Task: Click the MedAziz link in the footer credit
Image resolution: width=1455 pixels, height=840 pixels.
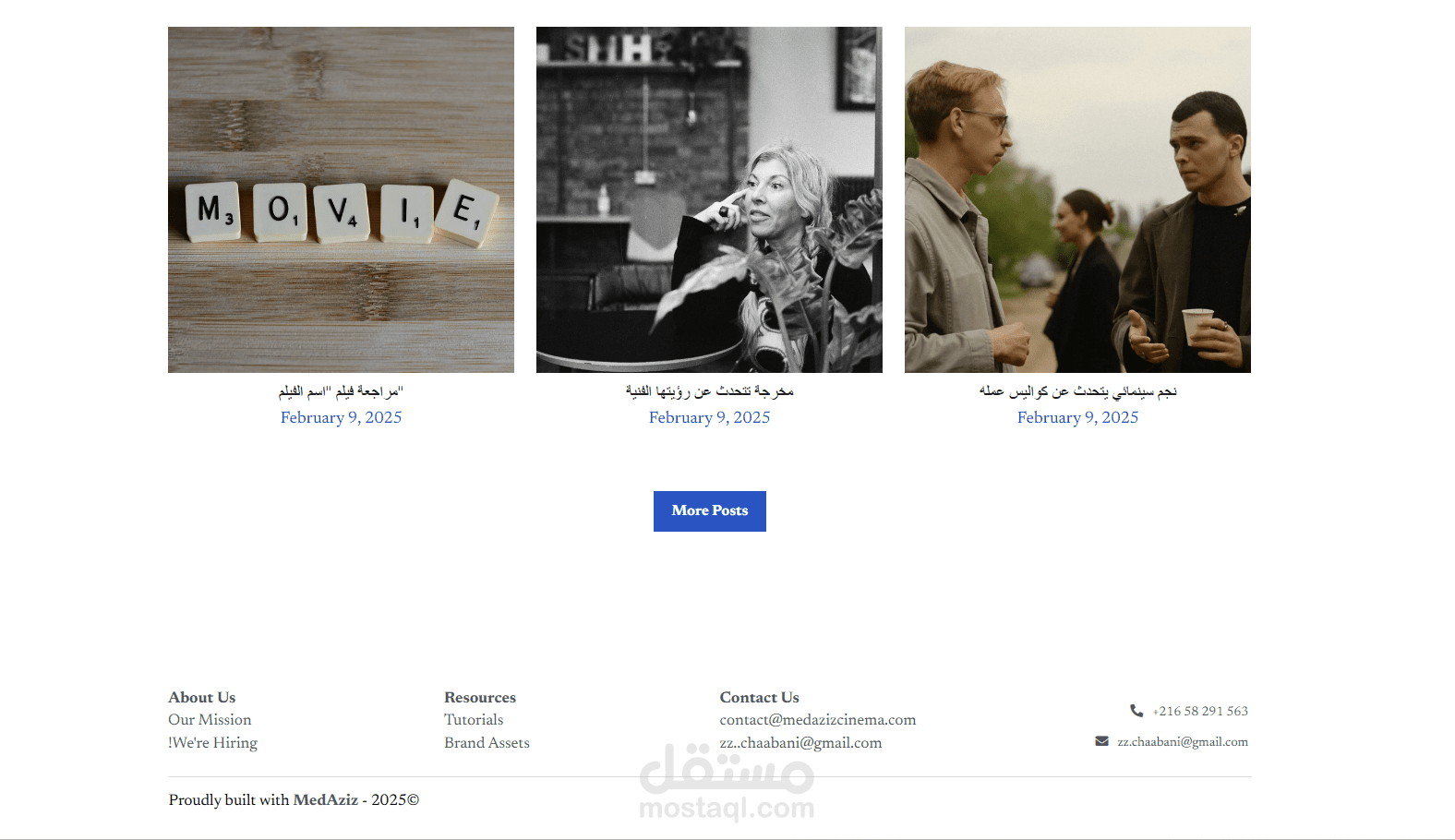Action: point(325,800)
